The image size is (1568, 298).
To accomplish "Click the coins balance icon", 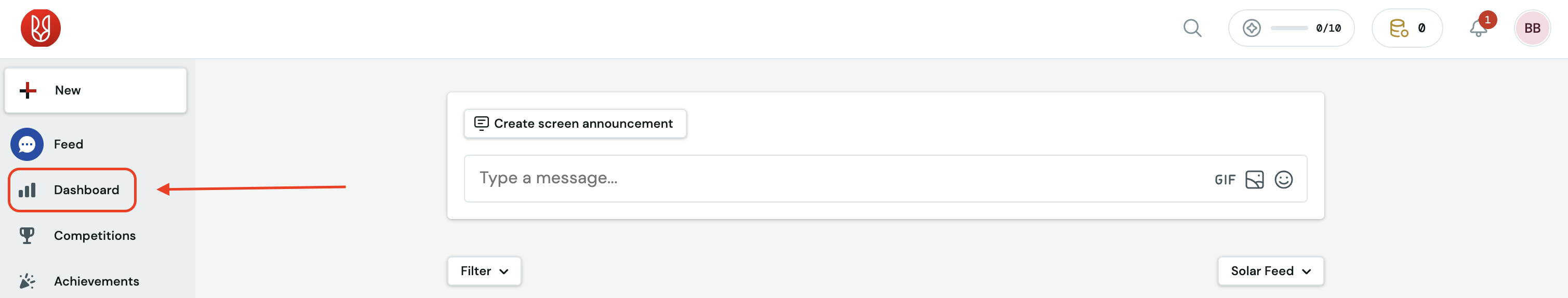I will [x=1398, y=28].
